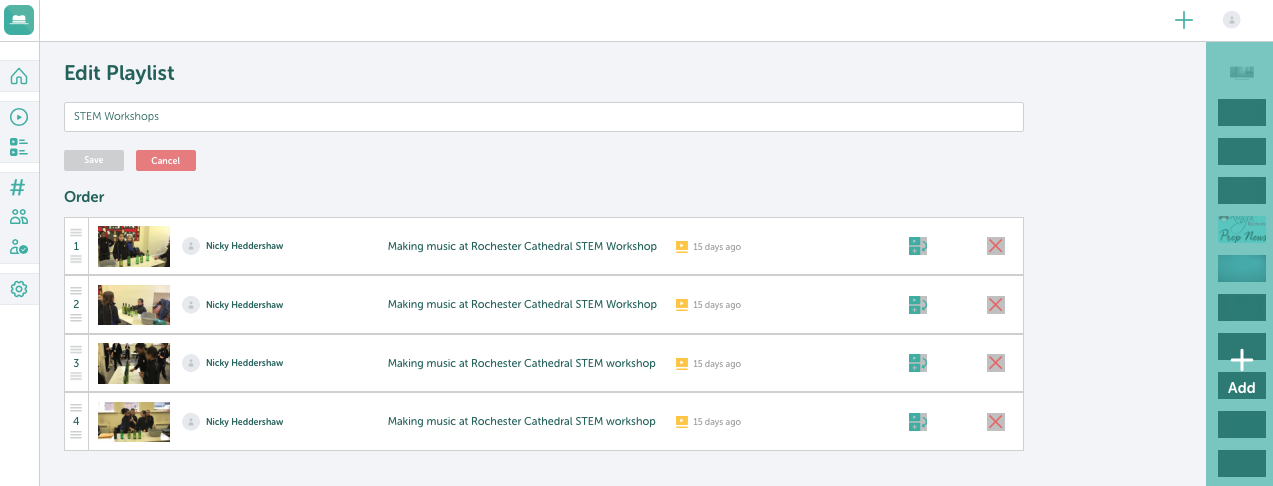Open the user avatar menu at top right
Viewport: 1273px width, 486px height.
1232,19
